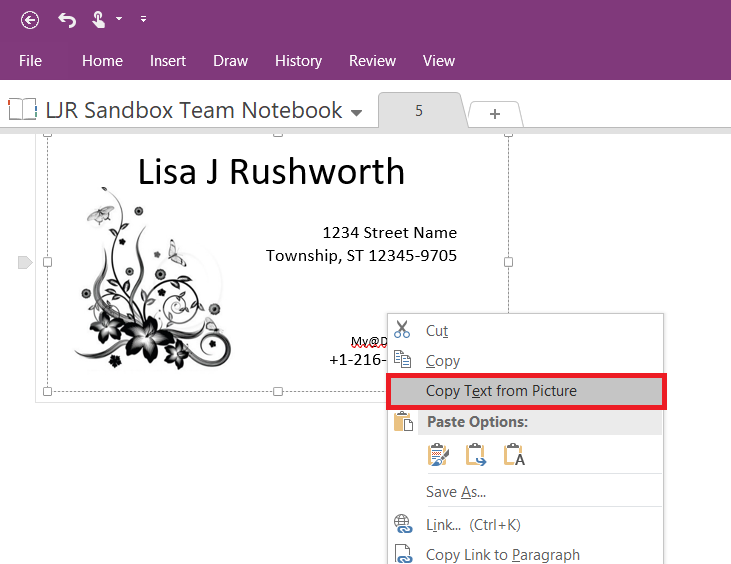Viewport: 731px width, 564px height.
Task: Click the partial +1-216- phone text
Action: 358,360
